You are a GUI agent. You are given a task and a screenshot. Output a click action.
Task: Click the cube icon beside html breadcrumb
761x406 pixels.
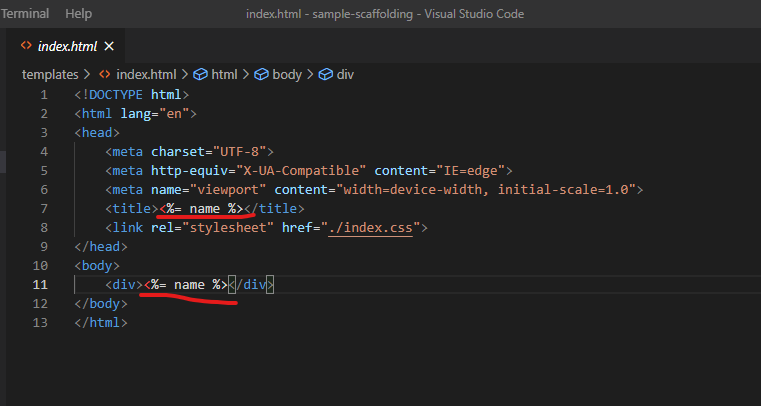click(x=200, y=75)
